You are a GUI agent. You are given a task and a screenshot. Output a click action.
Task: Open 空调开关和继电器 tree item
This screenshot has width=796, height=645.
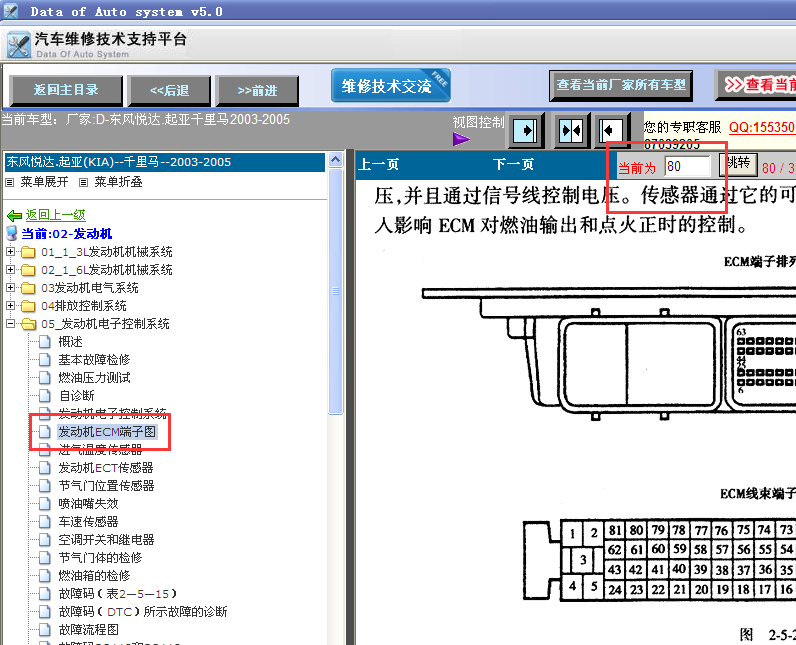[x=106, y=539]
